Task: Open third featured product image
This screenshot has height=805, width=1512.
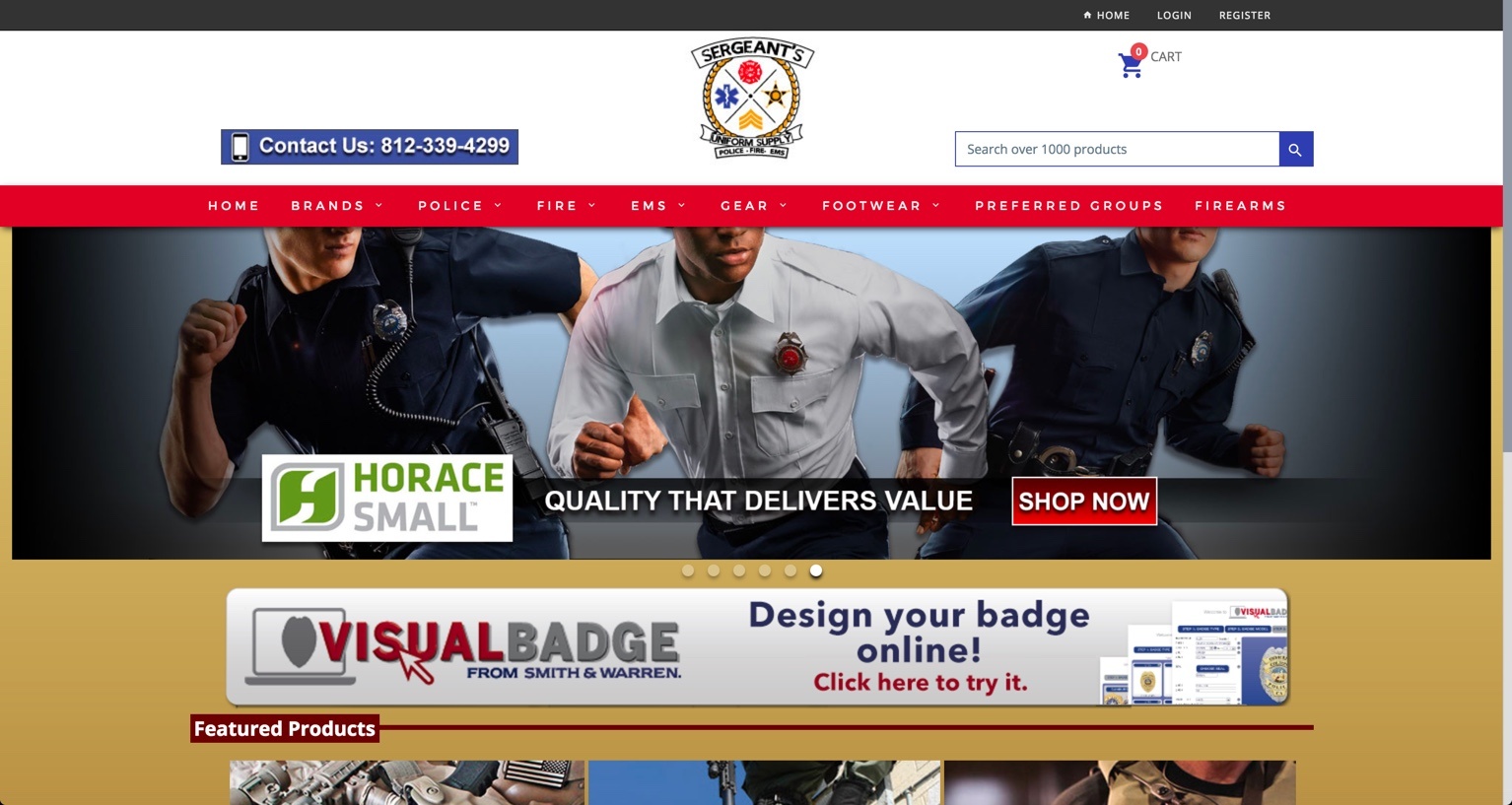Action: (x=1121, y=782)
